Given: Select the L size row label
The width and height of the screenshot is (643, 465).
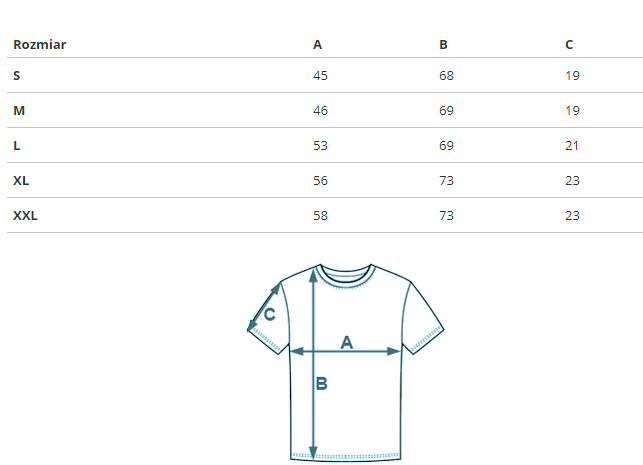Looking at the screenshot, I should click(x=17, y=145).
